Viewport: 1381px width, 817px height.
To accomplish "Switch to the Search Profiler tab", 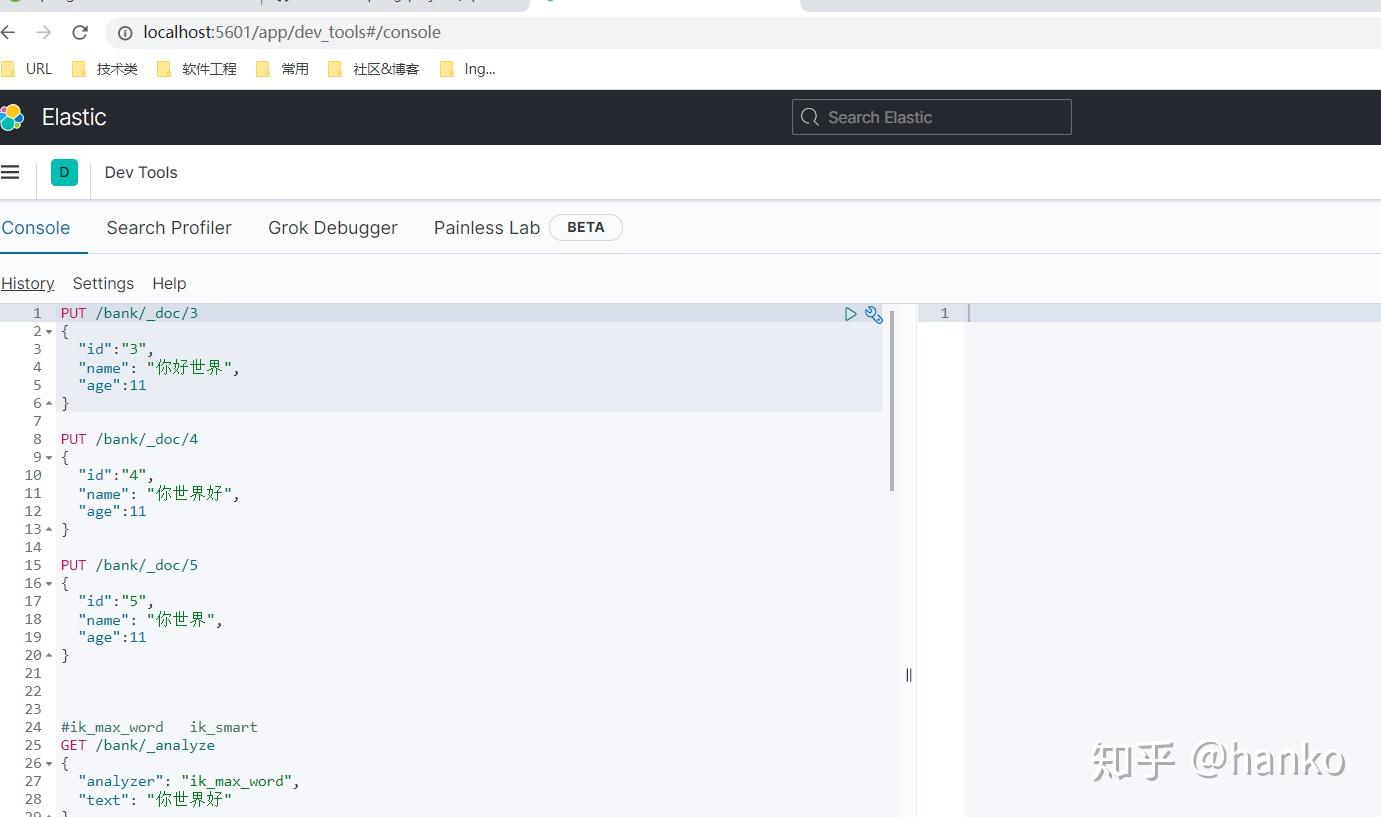I will tap(168, 227).
